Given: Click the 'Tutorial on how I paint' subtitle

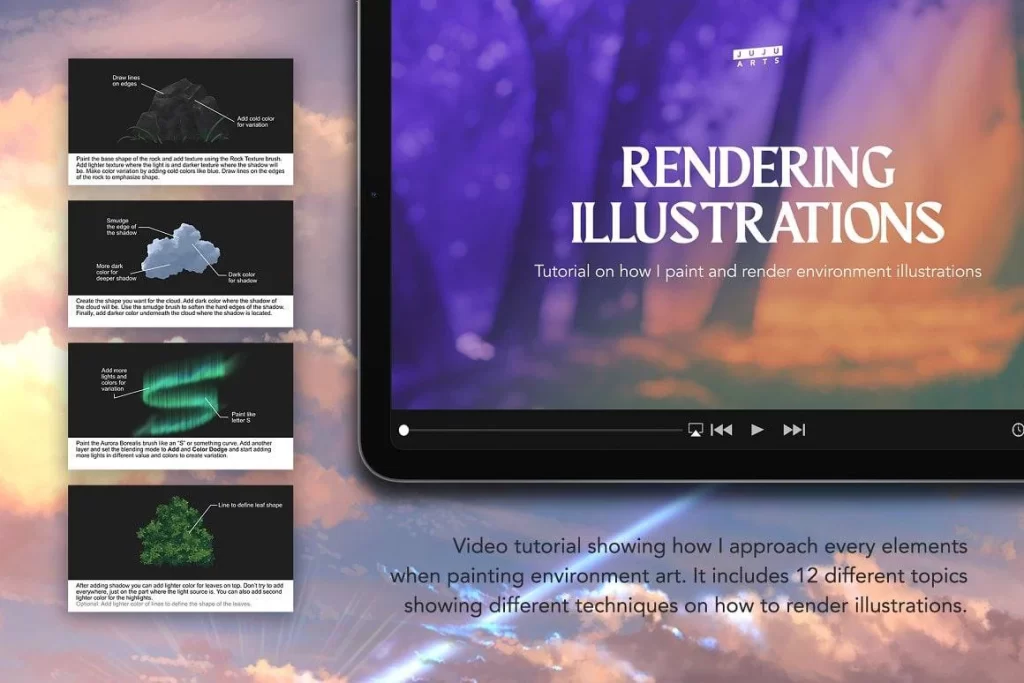Looking at the screenshot, I should [757, 271].
